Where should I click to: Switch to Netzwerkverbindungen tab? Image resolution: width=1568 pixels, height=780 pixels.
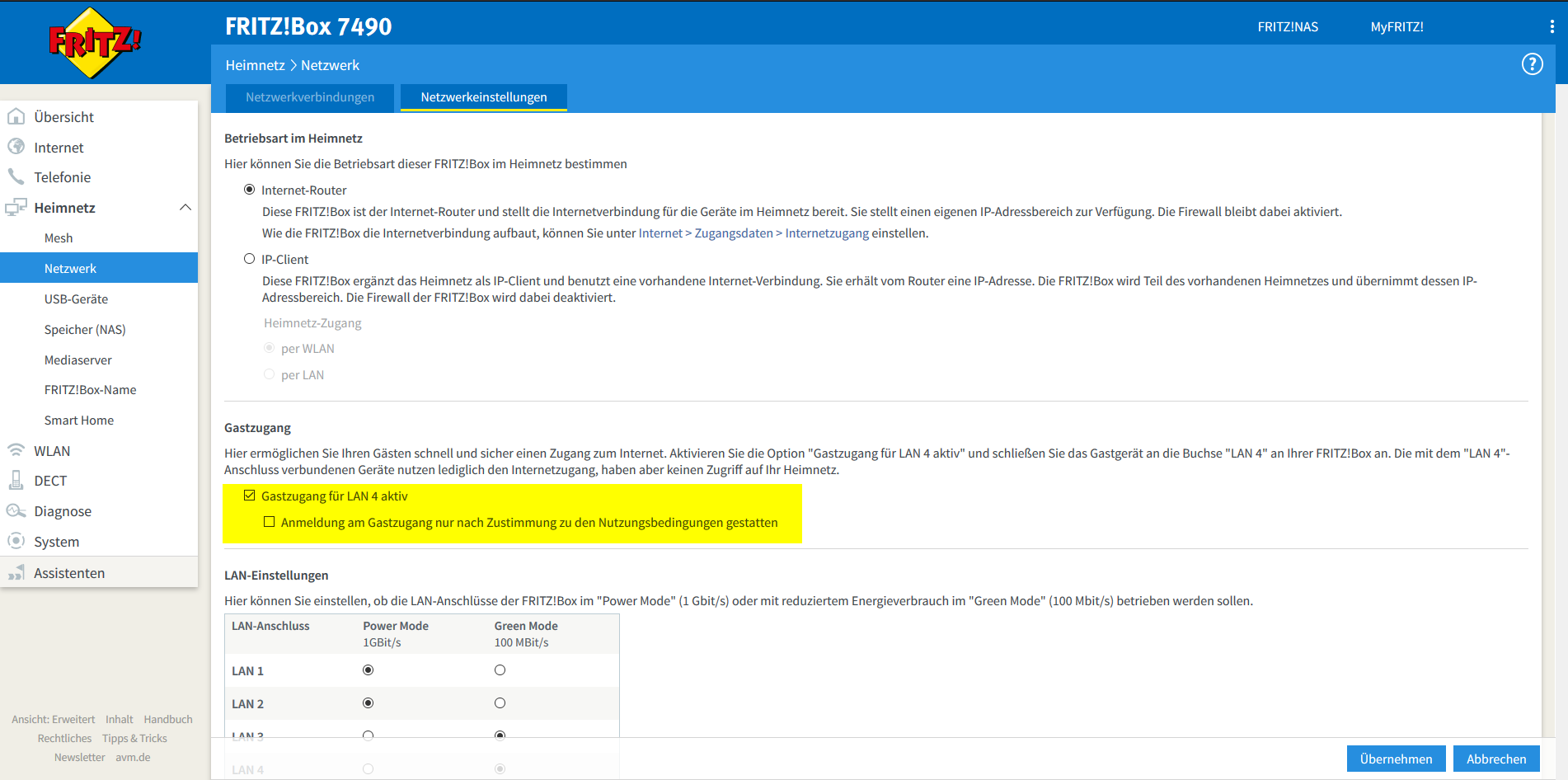pos(310,97)
